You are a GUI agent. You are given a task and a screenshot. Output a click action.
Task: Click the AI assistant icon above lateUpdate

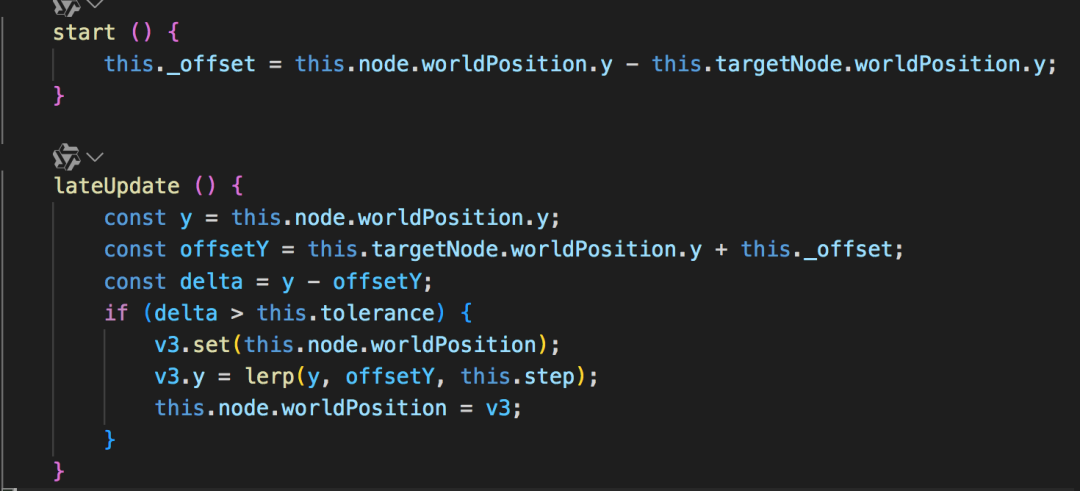67,158
